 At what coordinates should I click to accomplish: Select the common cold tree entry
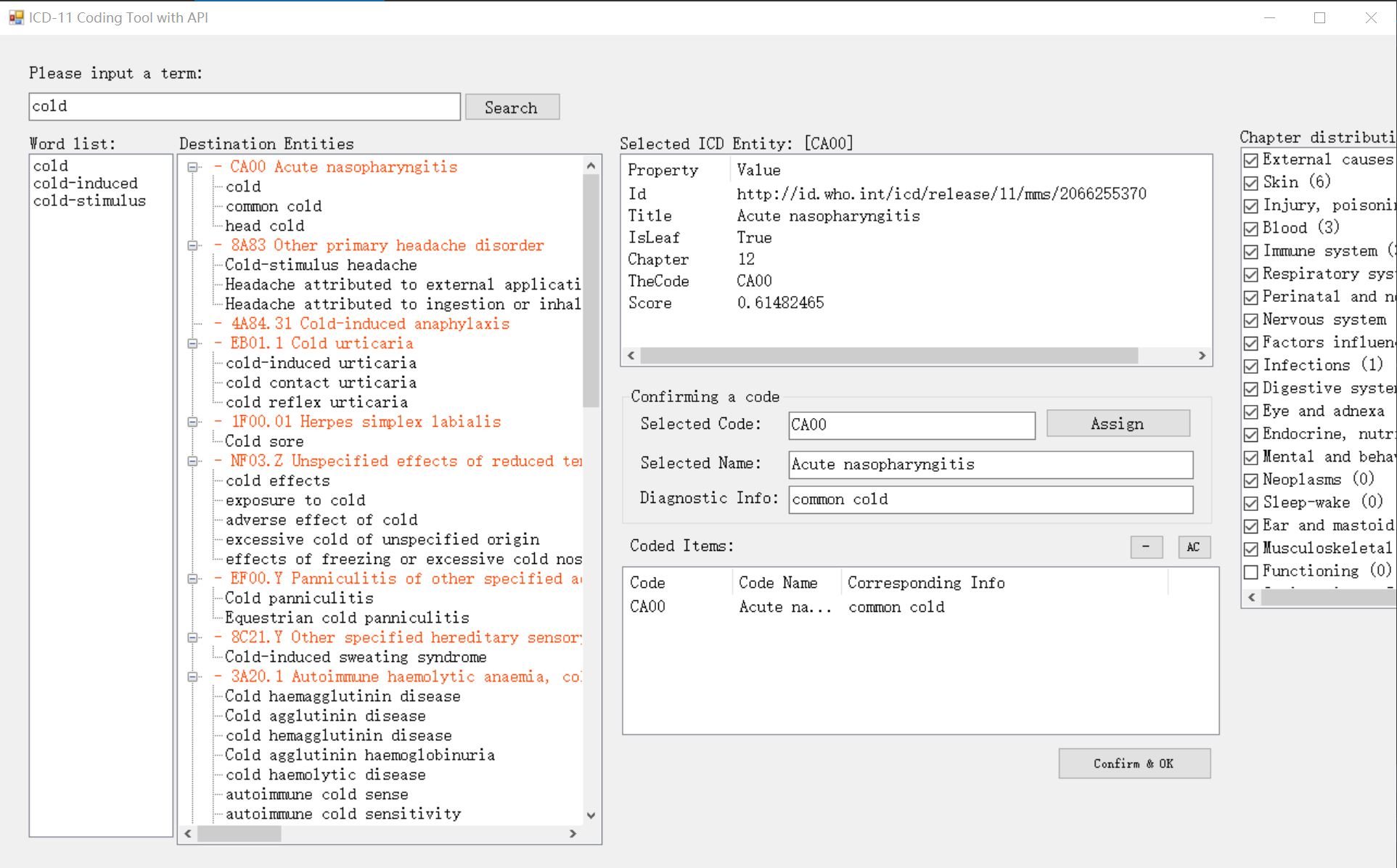(274, 206)
